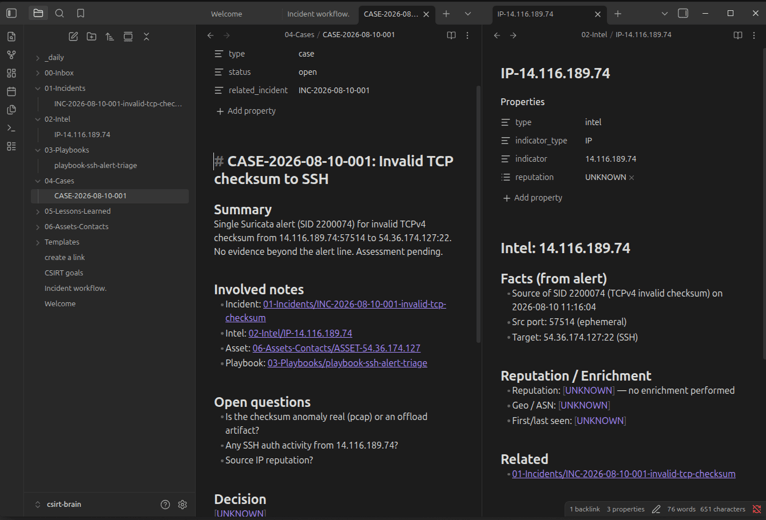
Task: Click the status property value open
Action: pos(308,72)
